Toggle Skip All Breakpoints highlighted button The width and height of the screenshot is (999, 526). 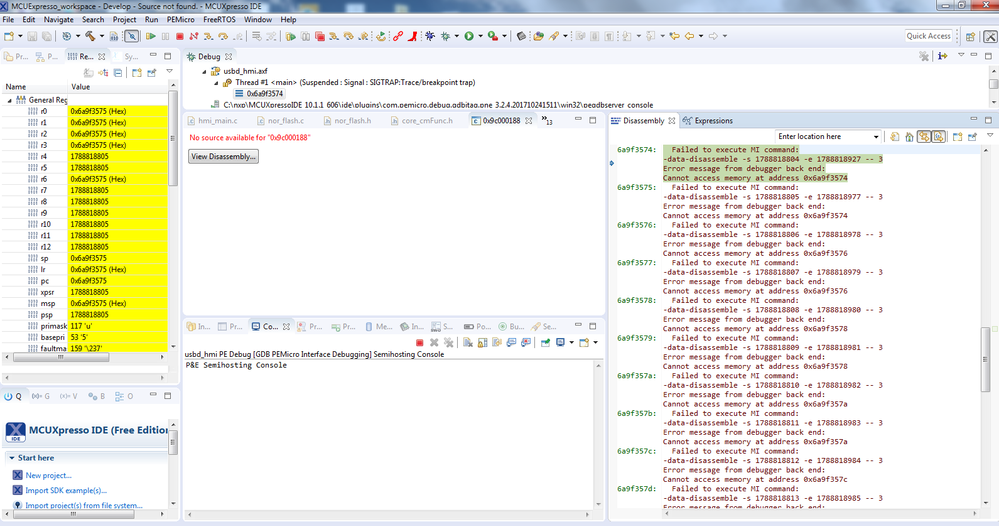pos(131,36)
